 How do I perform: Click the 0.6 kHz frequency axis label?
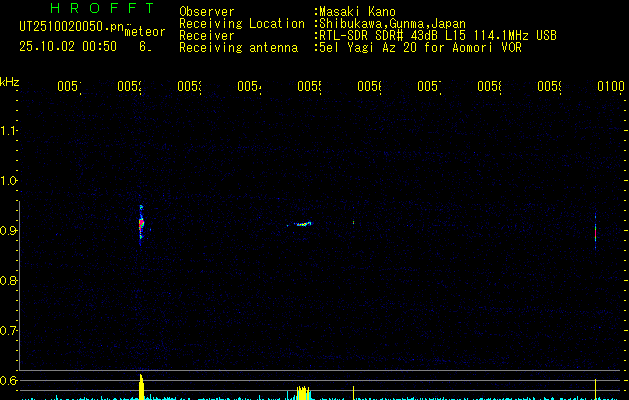(8, 380)
